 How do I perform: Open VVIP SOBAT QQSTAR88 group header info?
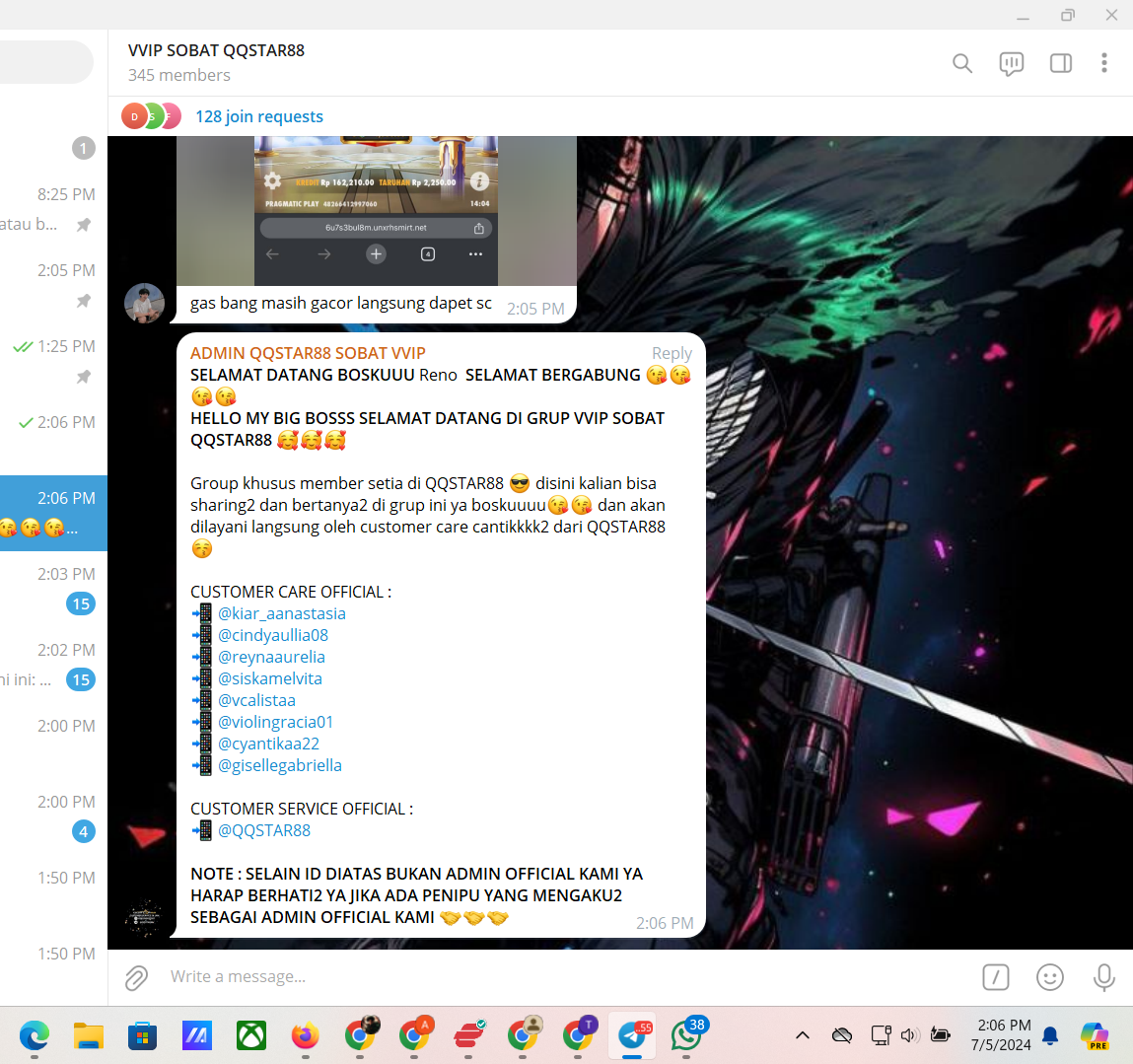coord(216,62)
